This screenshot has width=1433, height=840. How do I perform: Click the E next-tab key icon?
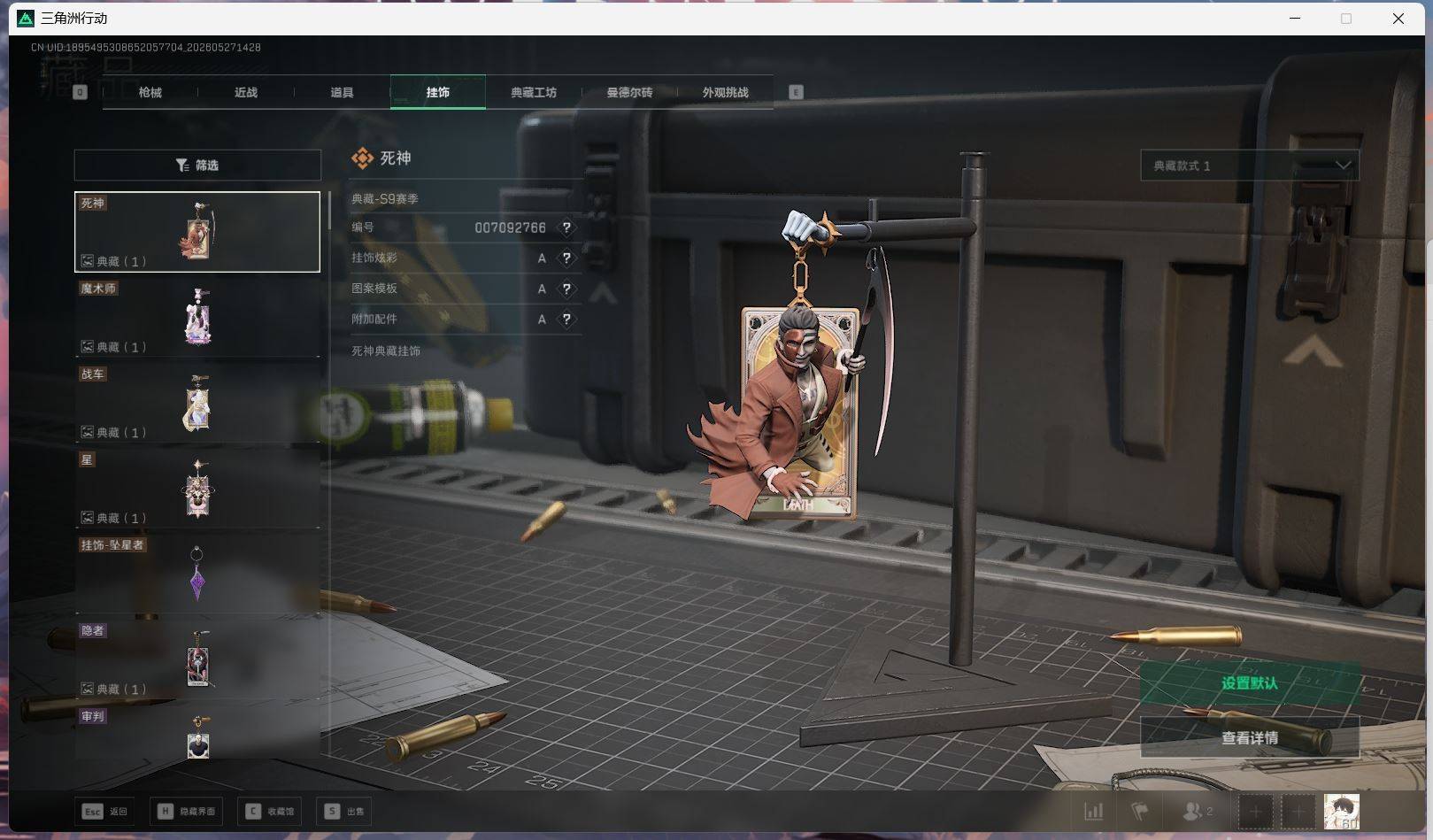796,92
